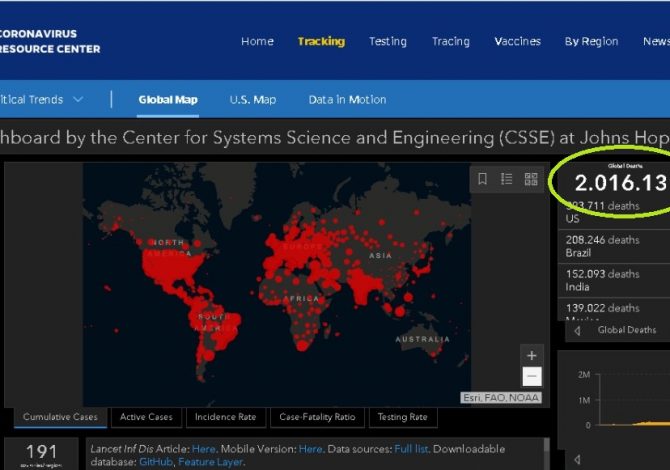Select the Testing Rate map tab
The width and height of the screenshot is (670, 470).
click(x=403, y=417)
